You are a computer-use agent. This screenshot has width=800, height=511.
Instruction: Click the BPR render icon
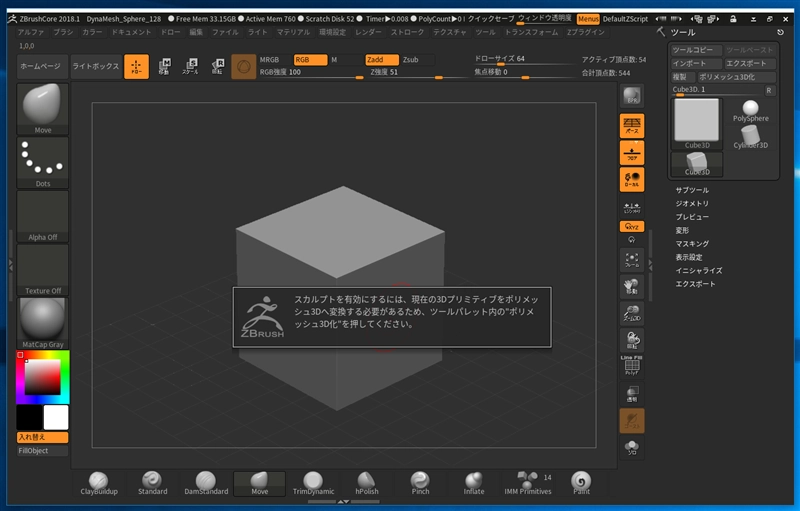632,96
